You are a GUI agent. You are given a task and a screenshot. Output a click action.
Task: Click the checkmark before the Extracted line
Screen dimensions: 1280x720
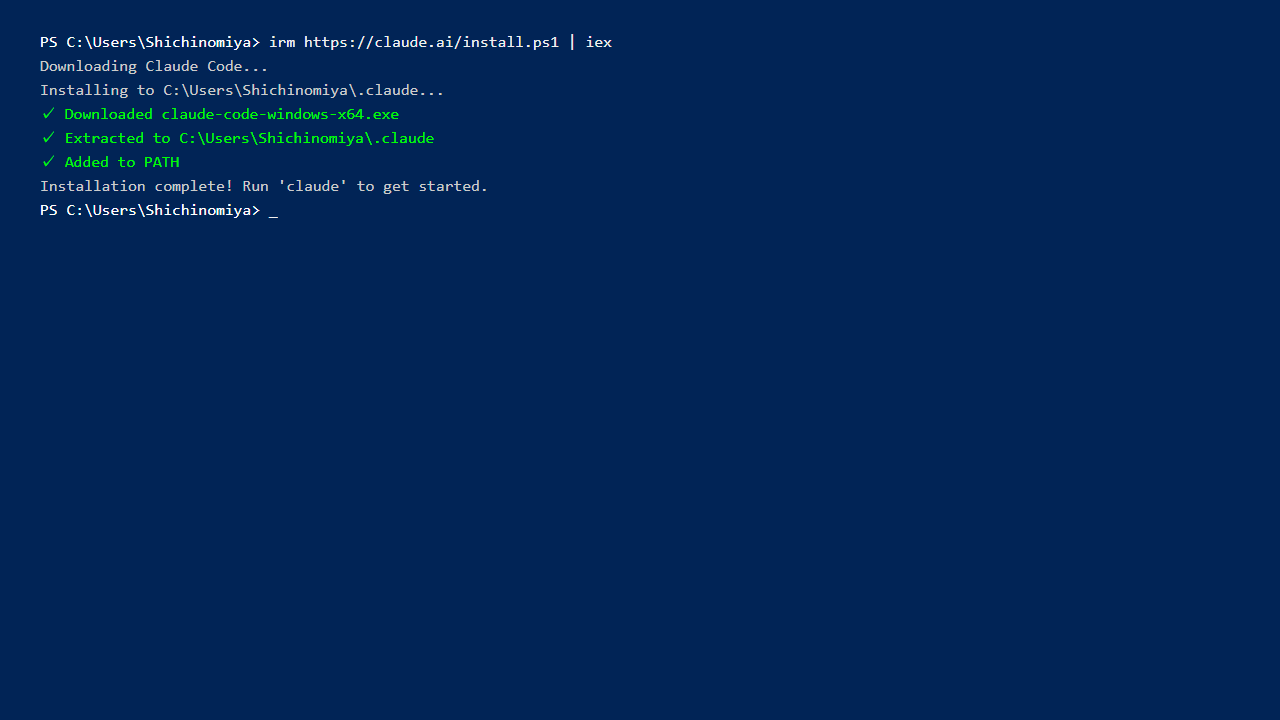pos(48,138)
